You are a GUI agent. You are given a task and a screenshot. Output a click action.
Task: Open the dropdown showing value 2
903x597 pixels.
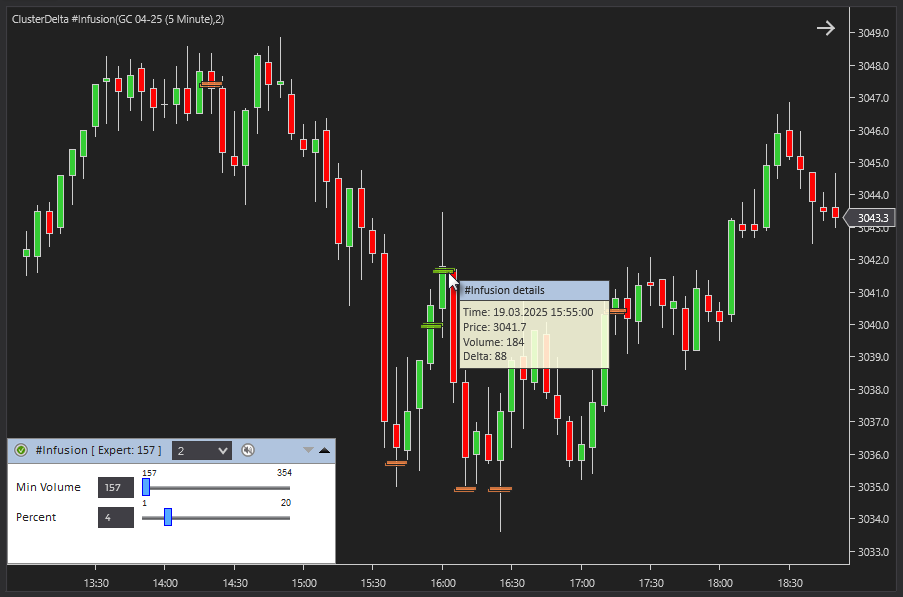coord(202,451)
